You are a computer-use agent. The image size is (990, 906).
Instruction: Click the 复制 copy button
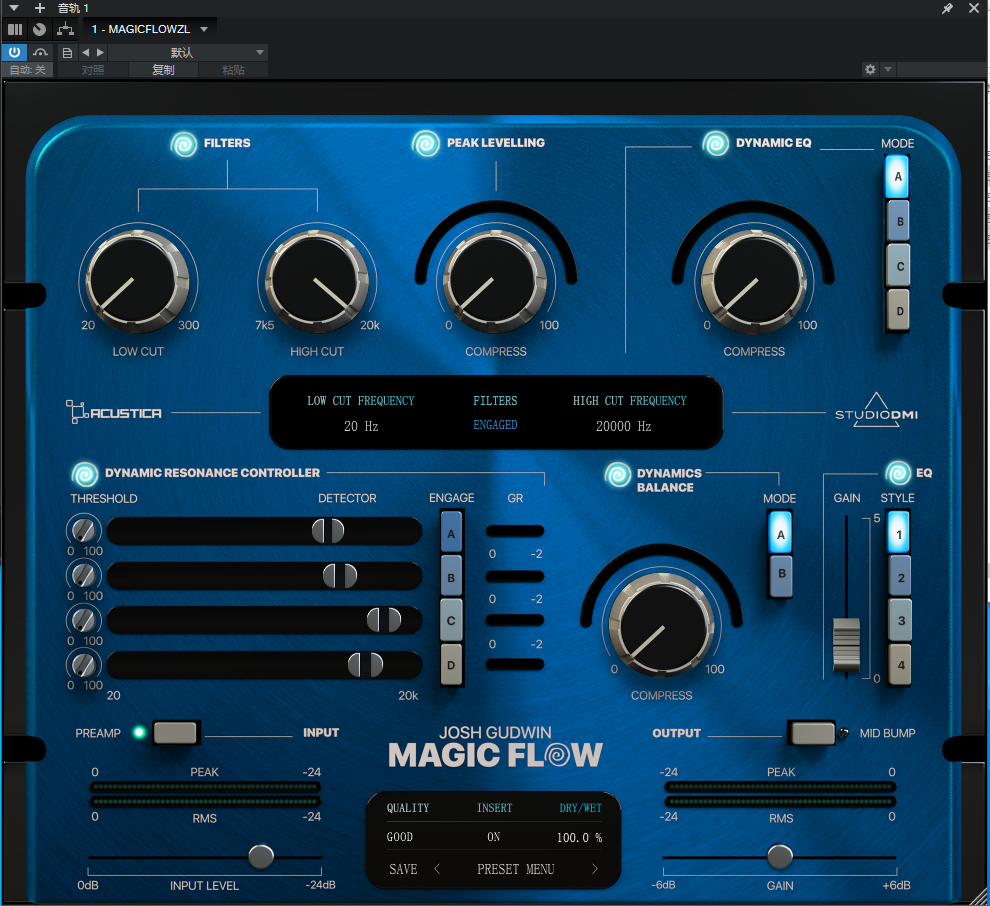pyautogui.click(x=163, y=70)
